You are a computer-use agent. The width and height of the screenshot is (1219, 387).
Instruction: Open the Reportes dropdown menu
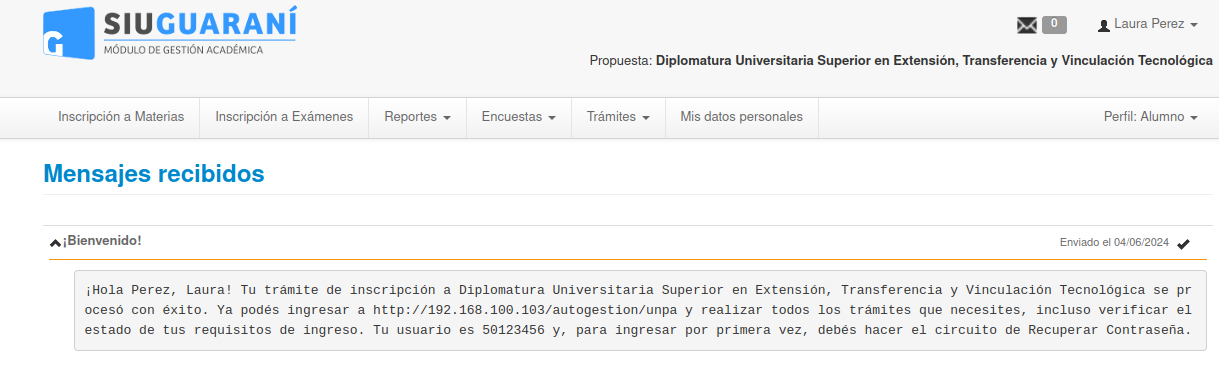coord(417,117)
